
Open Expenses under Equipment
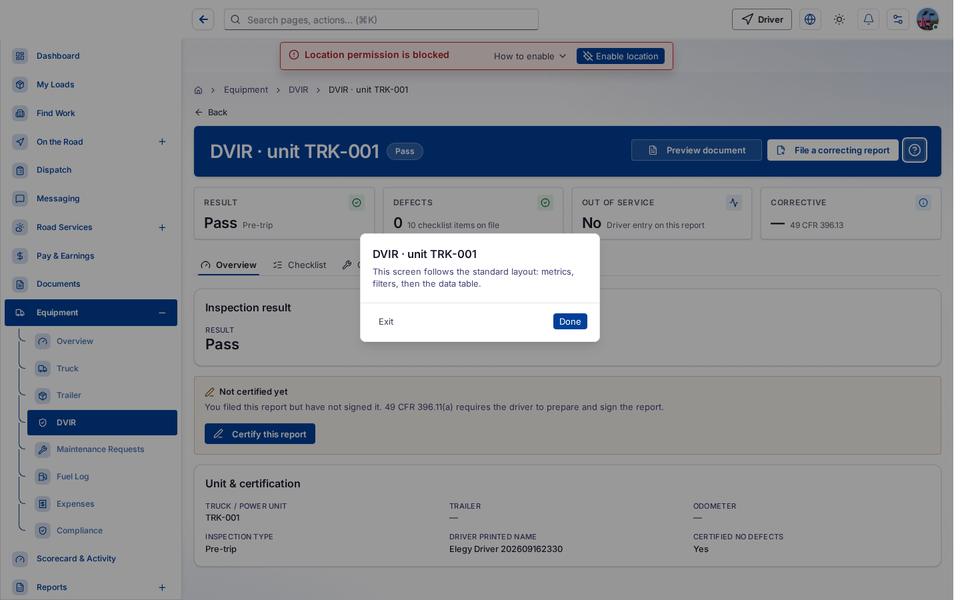pyautogui.click(x=102, y=504)
